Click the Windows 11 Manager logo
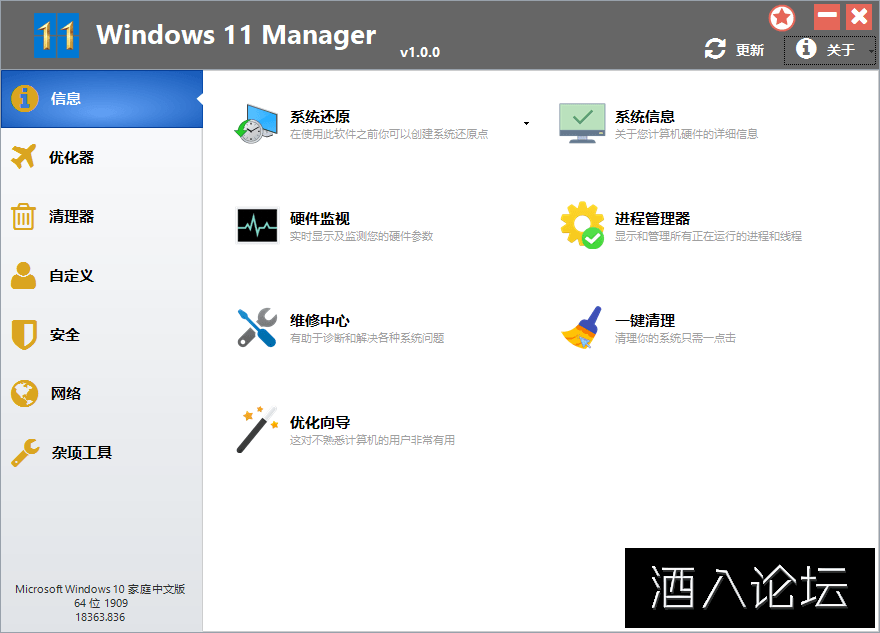880x633 pixels. click(55, 33)
